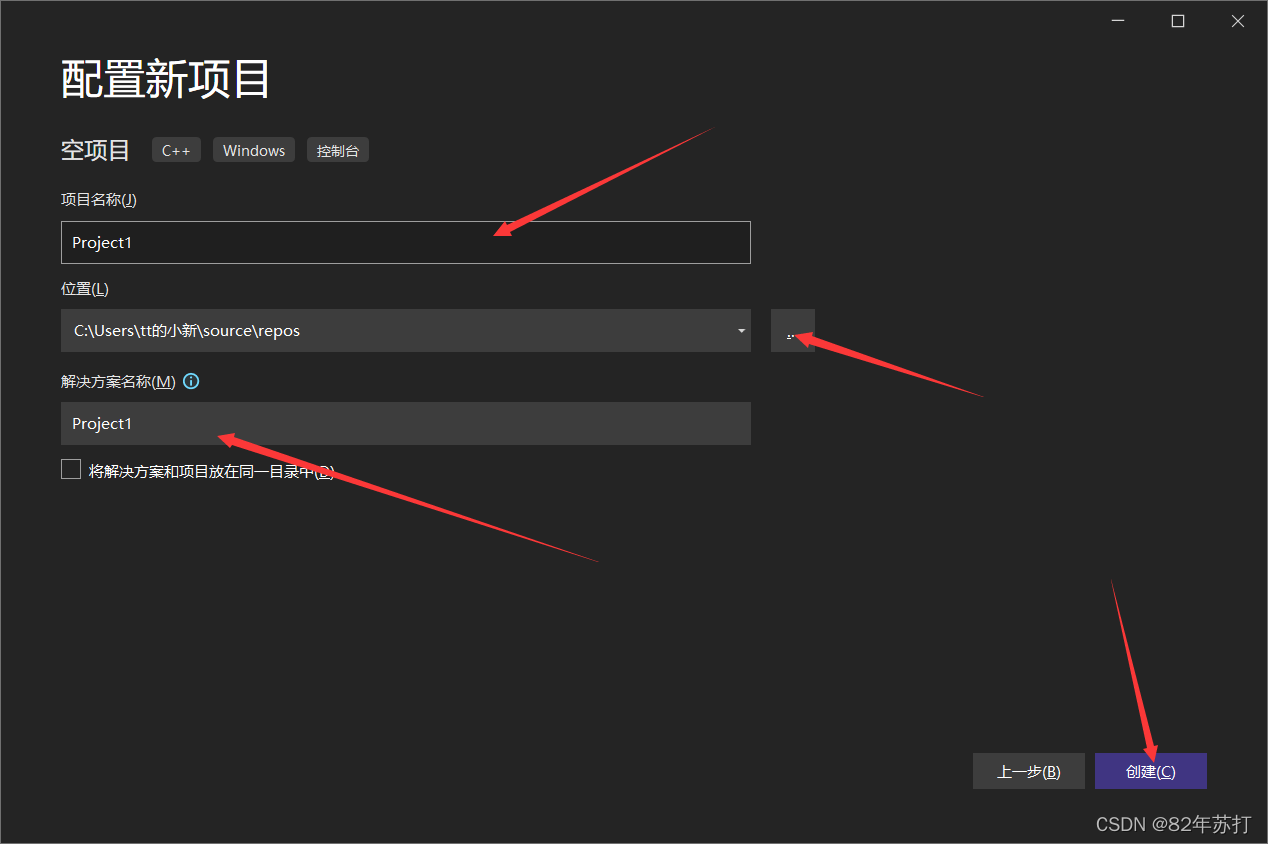Click the Solution name input field
This screenshot has height=844, width=1268.
[405, 423]
